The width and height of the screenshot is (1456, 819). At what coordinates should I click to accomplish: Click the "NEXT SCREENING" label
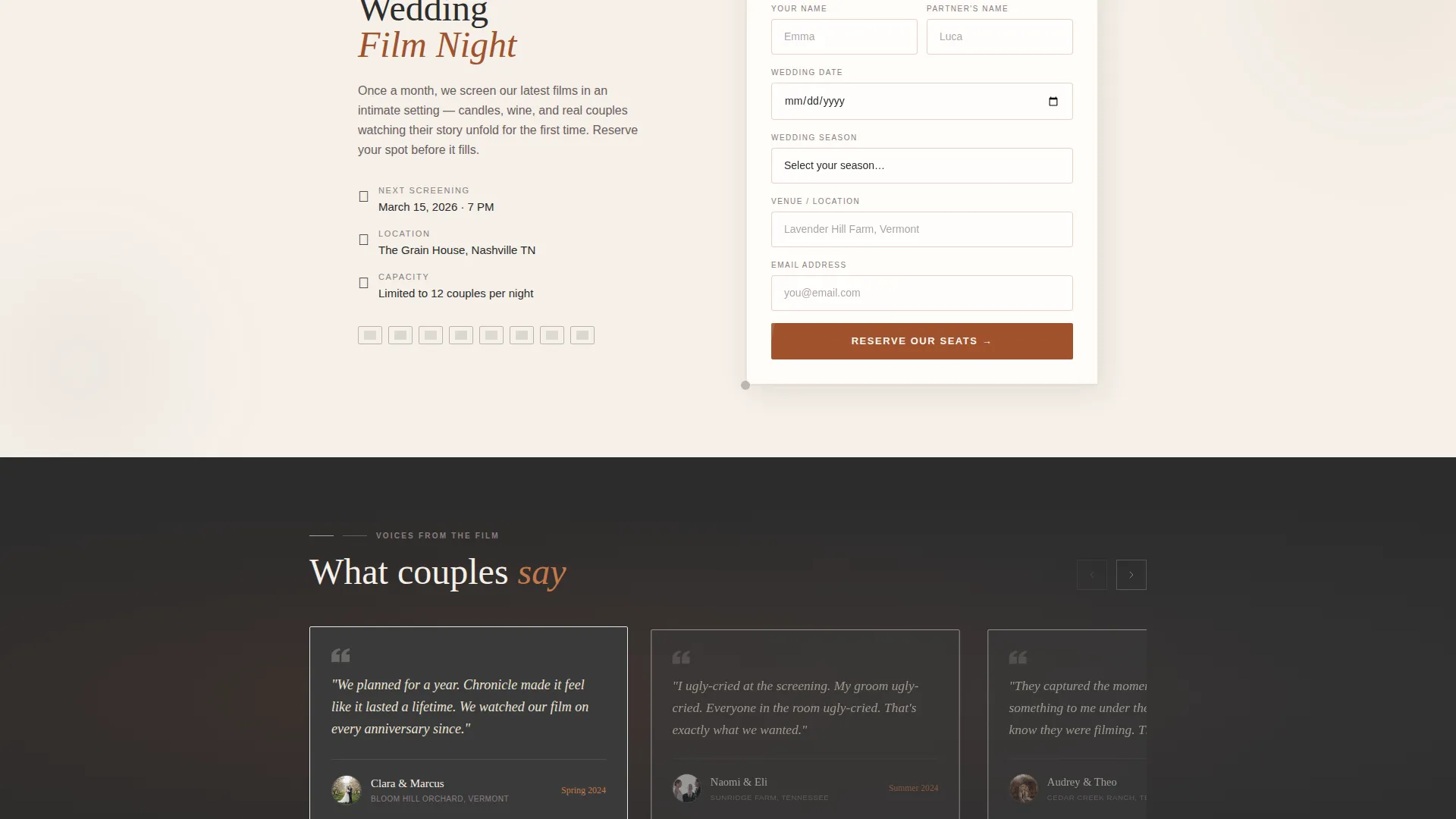pyautogui.click(x=424, y=190)
